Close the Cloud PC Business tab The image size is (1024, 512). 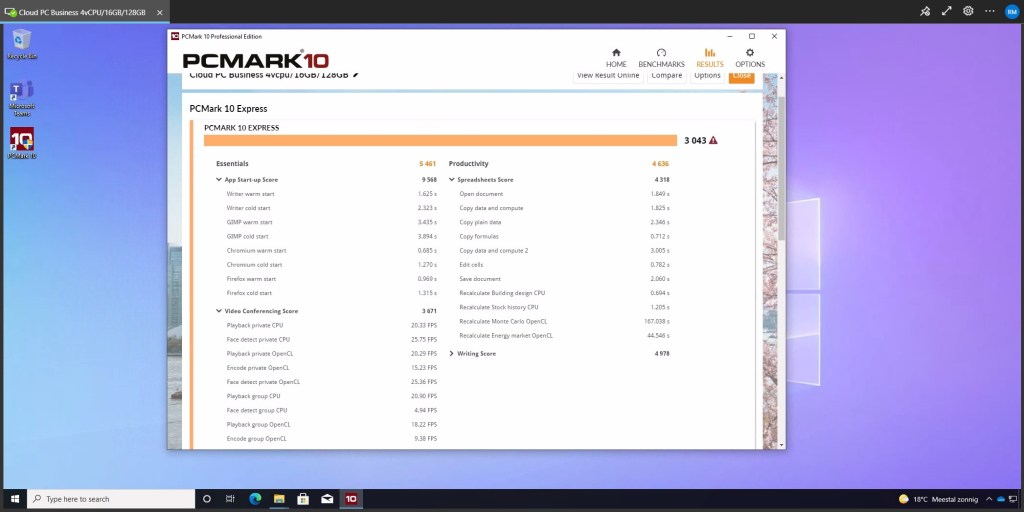(x=159, y=12)
